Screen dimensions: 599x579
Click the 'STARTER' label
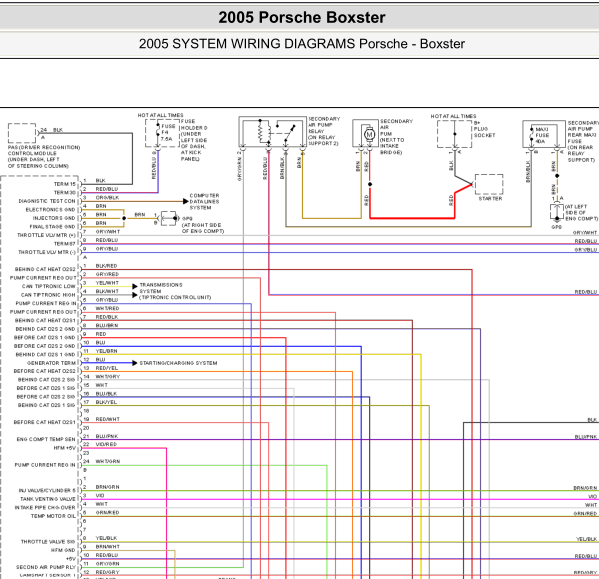coord(490,199)
